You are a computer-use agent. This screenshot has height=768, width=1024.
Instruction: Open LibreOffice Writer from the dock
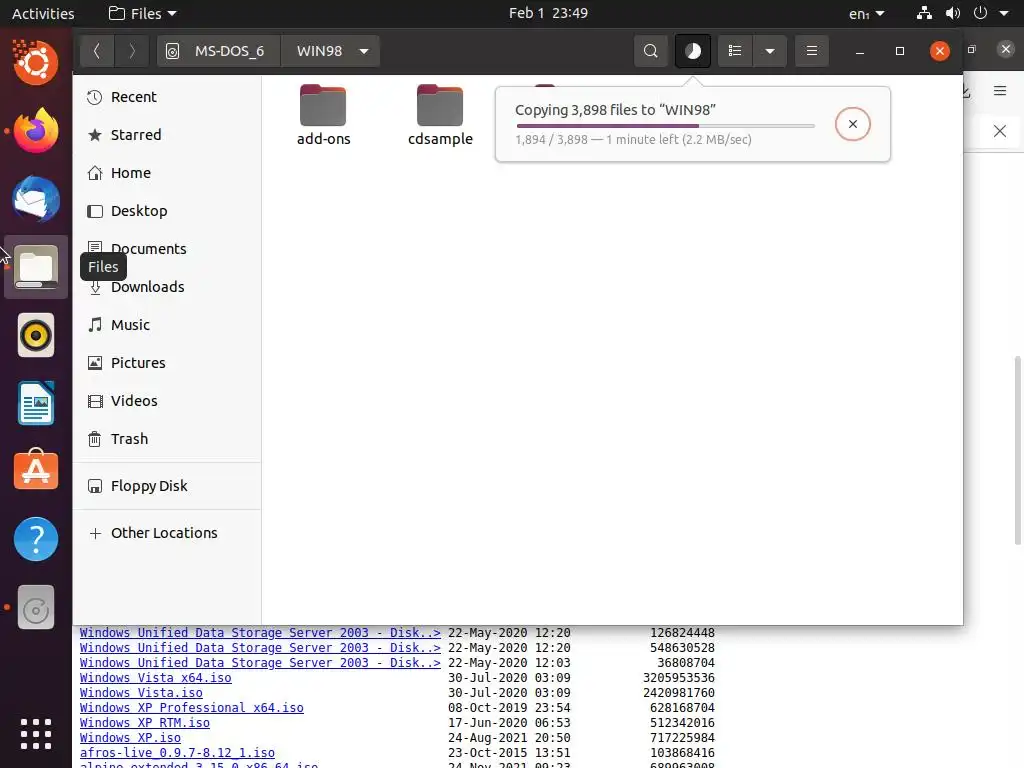tap(36, 404)
